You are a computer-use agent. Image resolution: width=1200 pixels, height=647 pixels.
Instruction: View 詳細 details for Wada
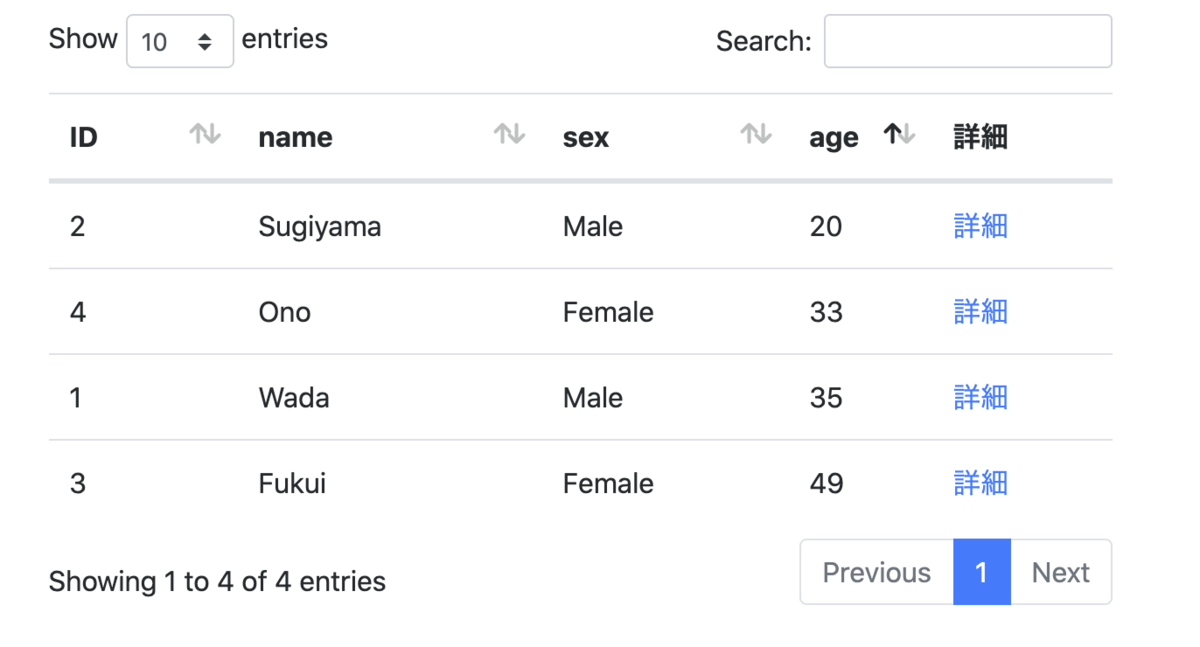point(980,398)
